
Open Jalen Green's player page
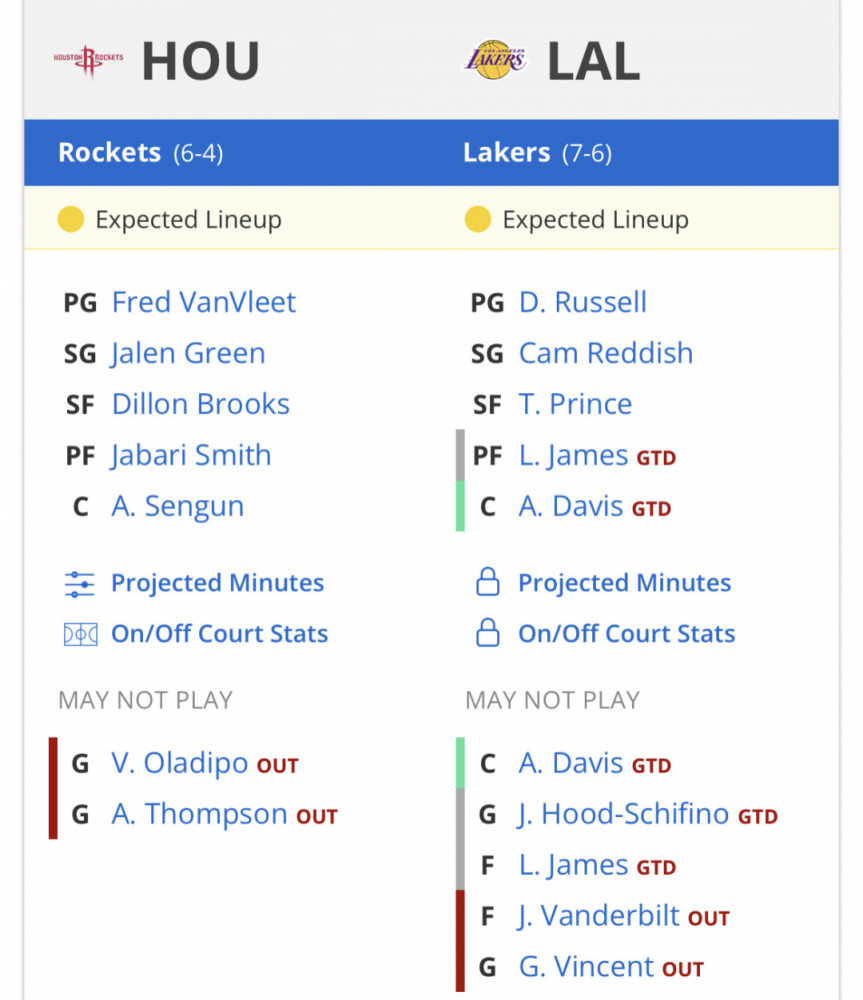pyautogui.click(x=188, y=353)
